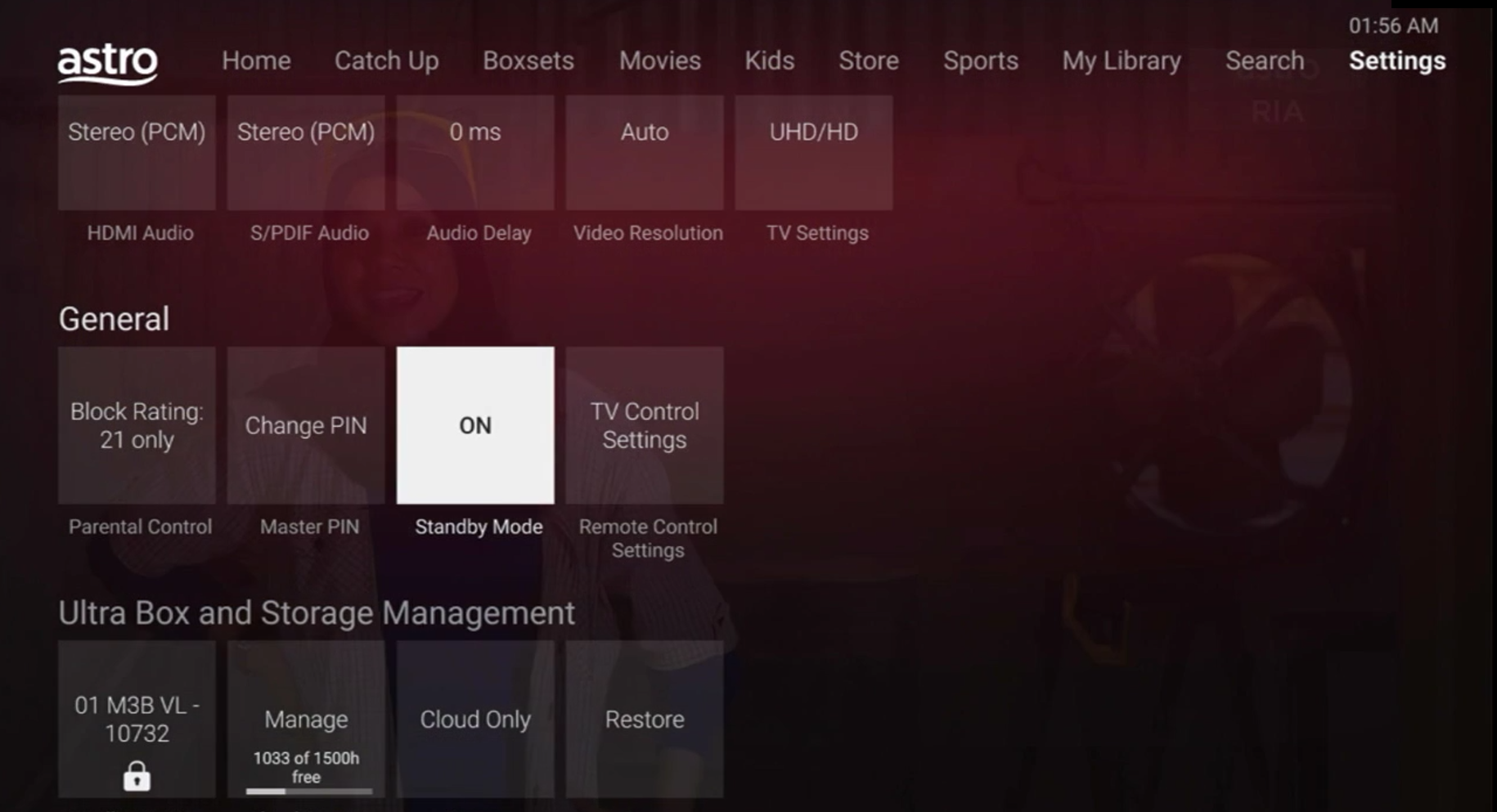The height and width of the screenshot is (812, 1497).
Task: Open Parental Control Block Rating tile
Action: click(137, 425)
